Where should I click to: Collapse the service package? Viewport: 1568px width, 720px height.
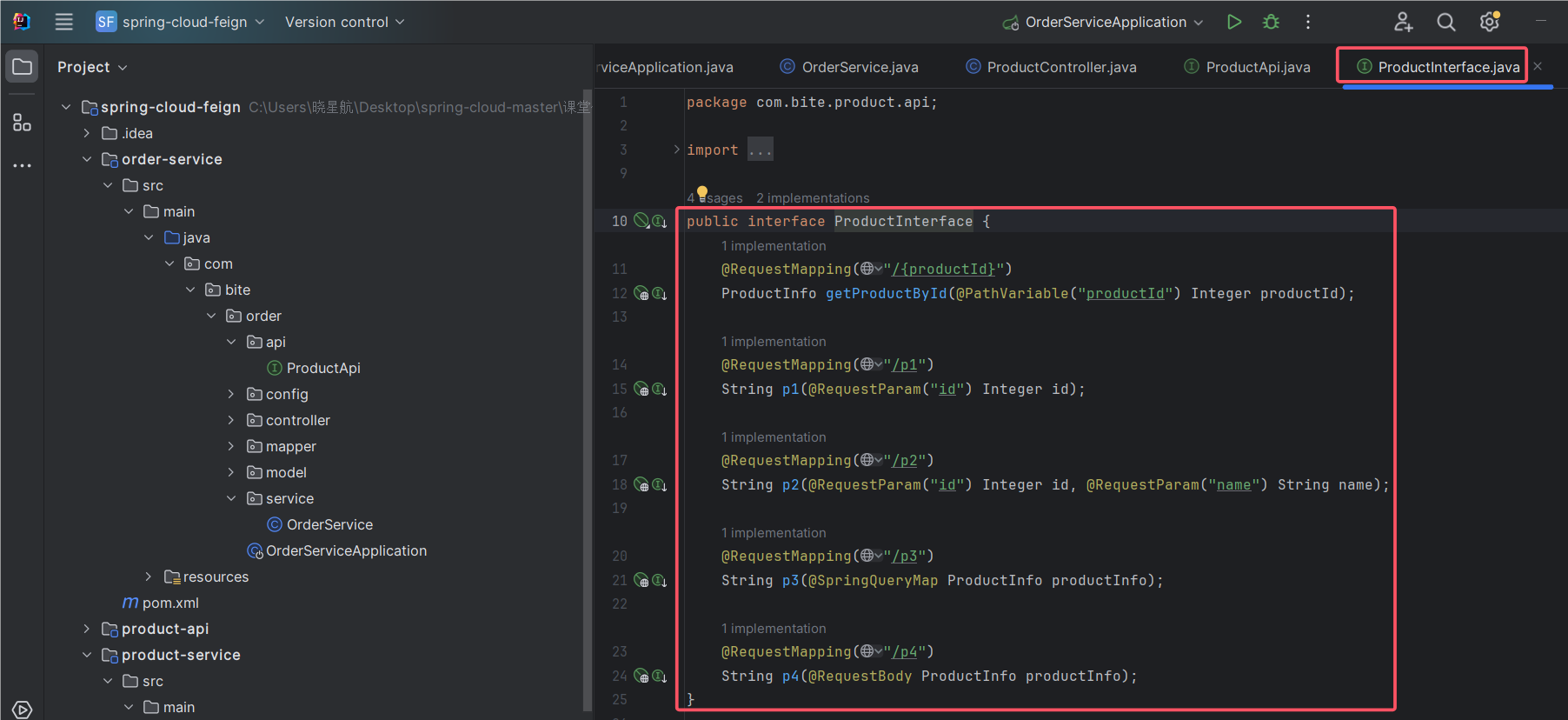pos(231,498)
